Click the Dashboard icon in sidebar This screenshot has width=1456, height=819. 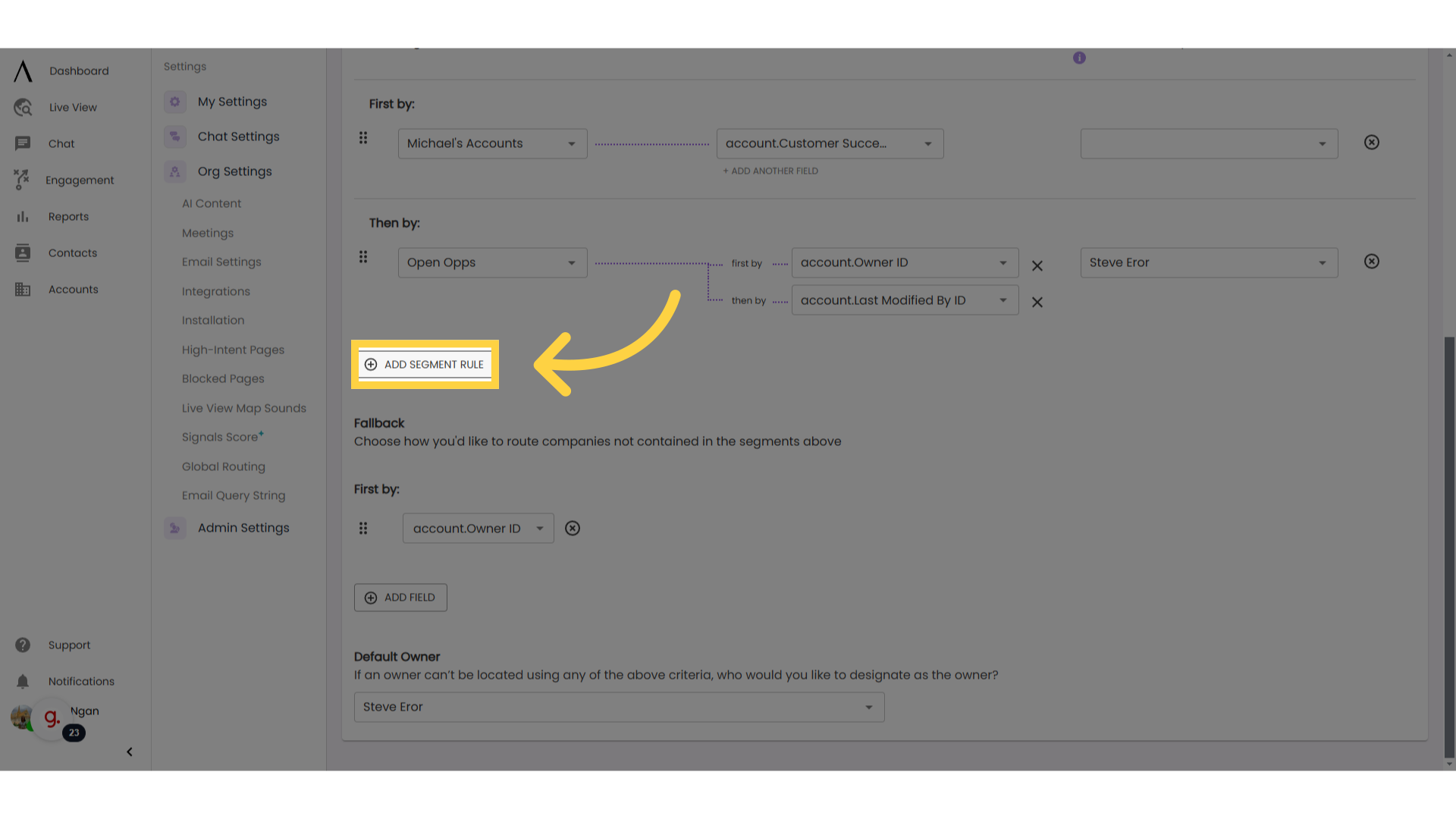click(22, 71)
